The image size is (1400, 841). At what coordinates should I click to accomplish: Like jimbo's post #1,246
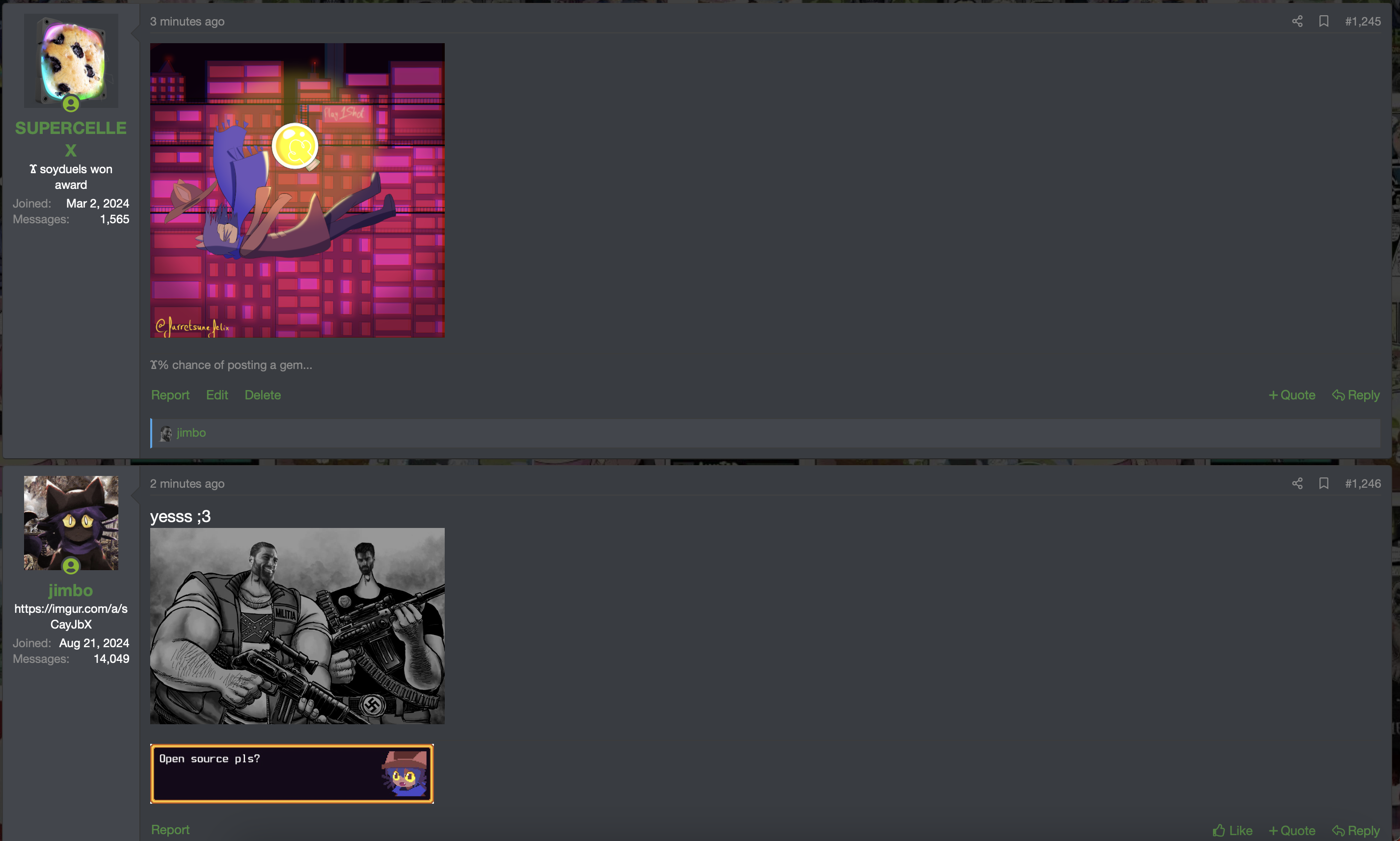[1232, 831]
